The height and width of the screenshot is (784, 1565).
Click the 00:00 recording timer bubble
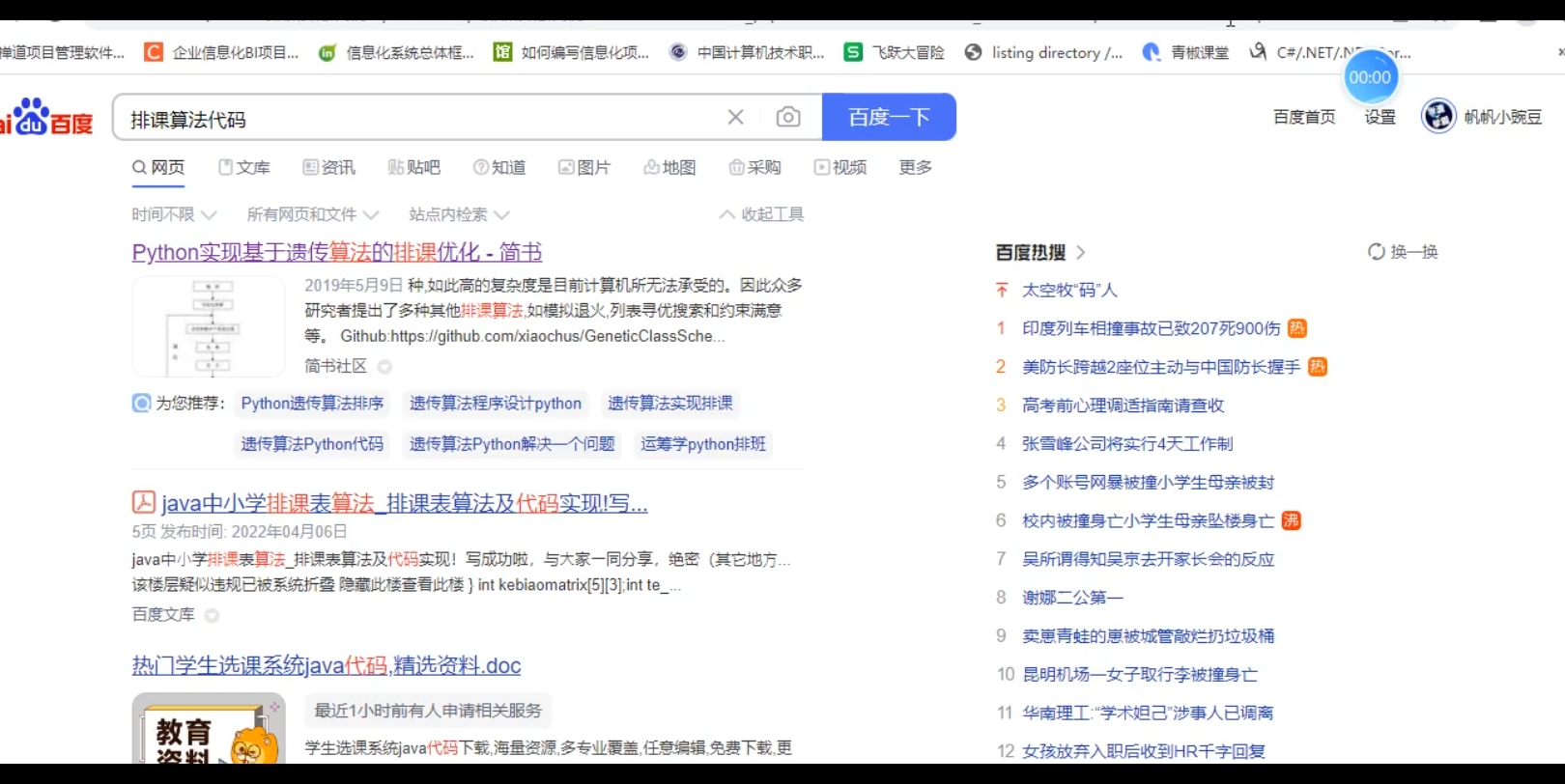(x=1370, y=77)
